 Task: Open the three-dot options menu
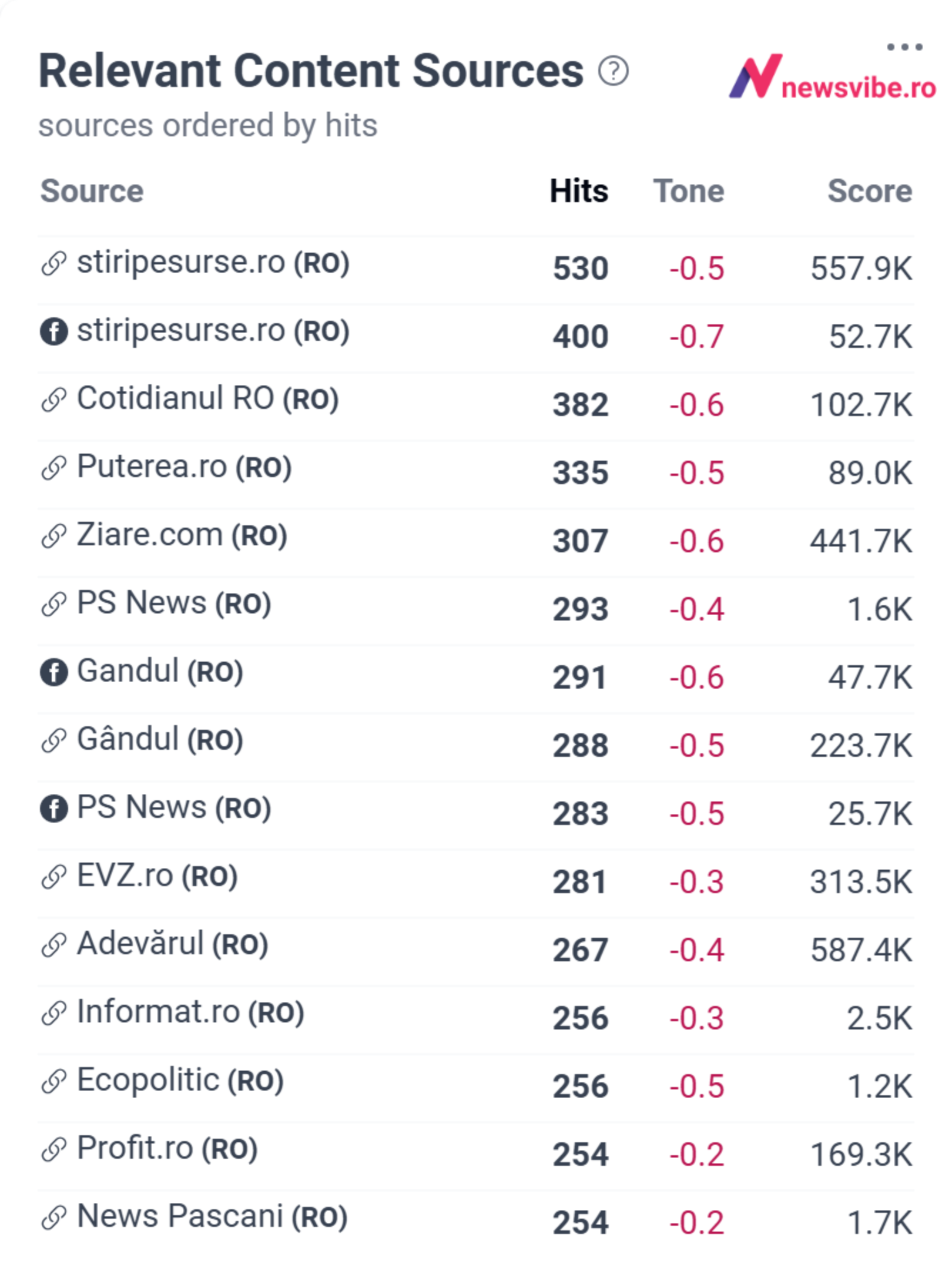[904, 46]
